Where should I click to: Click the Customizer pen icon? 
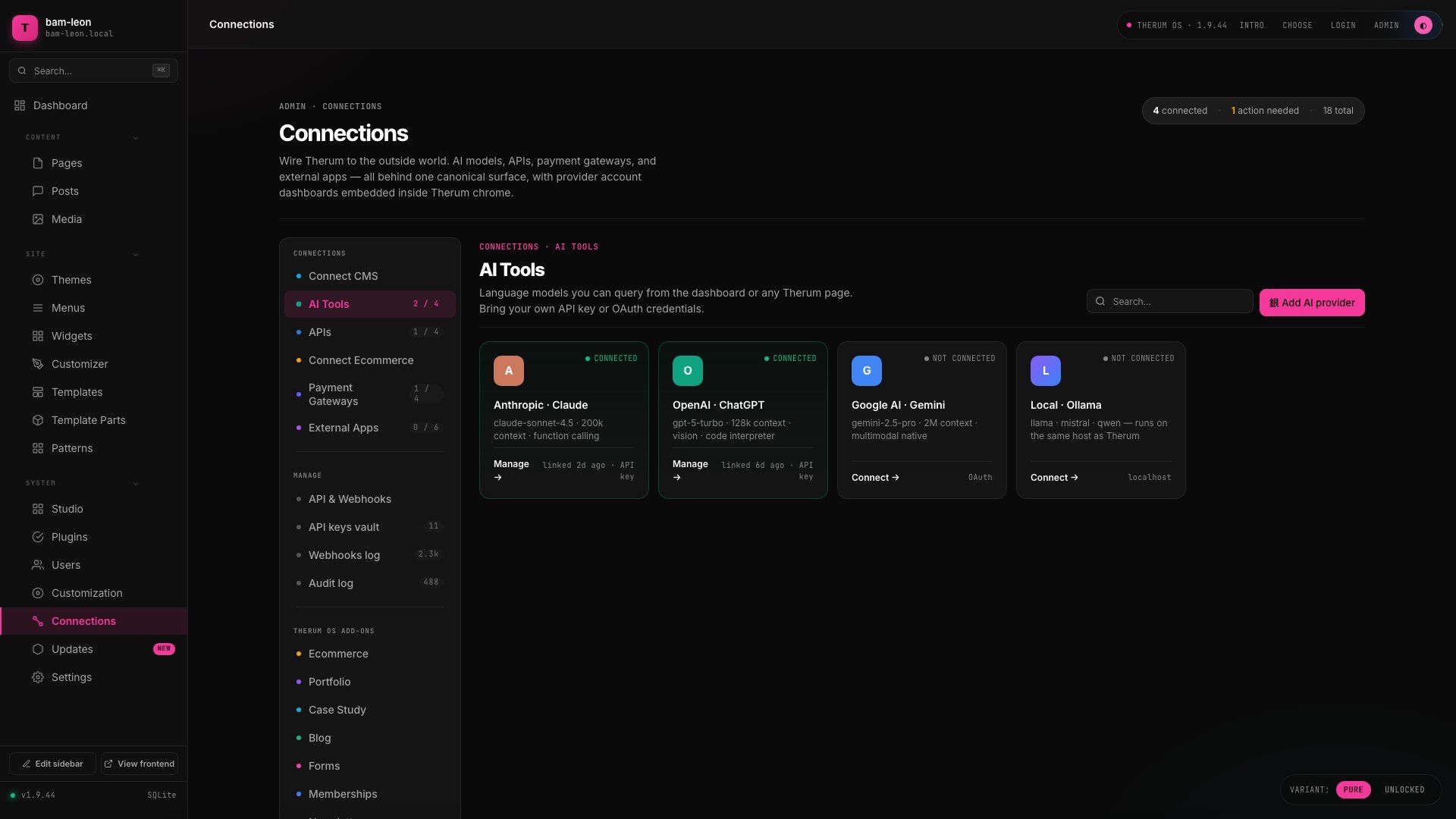pyautogui.click(x=38, y=364)
